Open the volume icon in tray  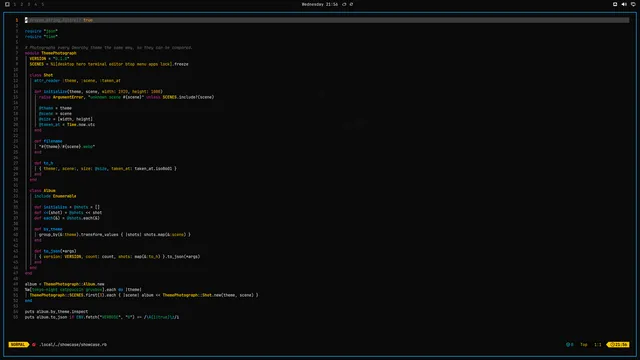(x=624, y=4)
